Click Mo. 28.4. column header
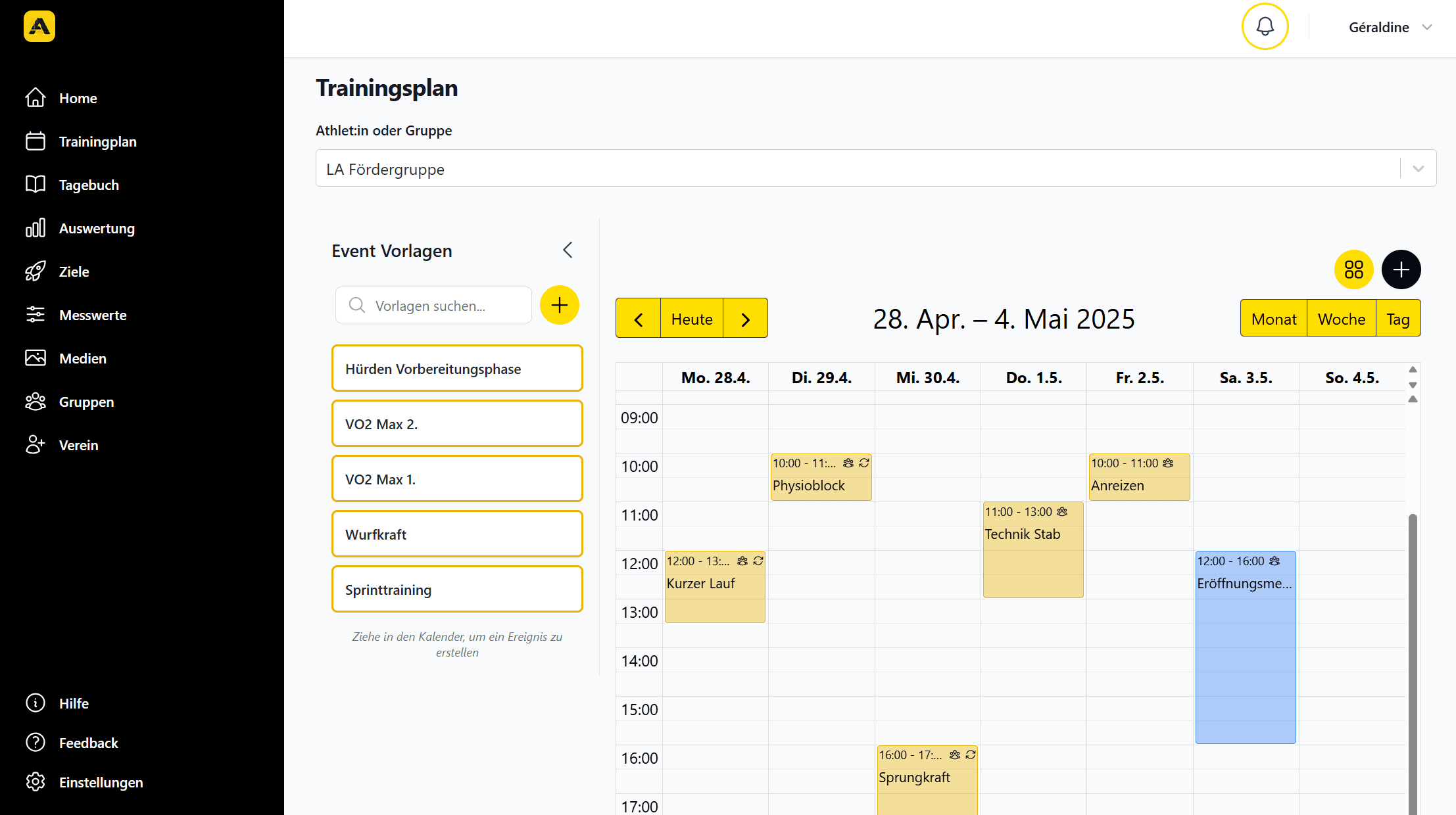1456x815 pixels. coord(716,377)
